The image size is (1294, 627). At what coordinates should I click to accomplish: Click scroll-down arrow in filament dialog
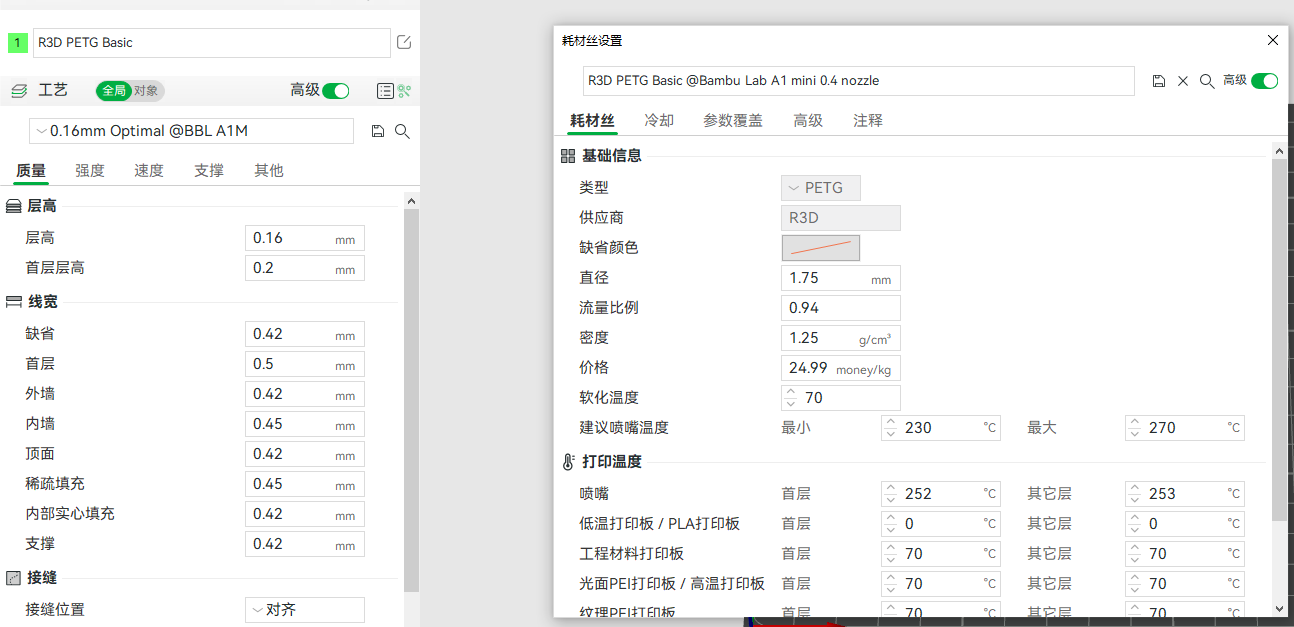coord(1280,608)
